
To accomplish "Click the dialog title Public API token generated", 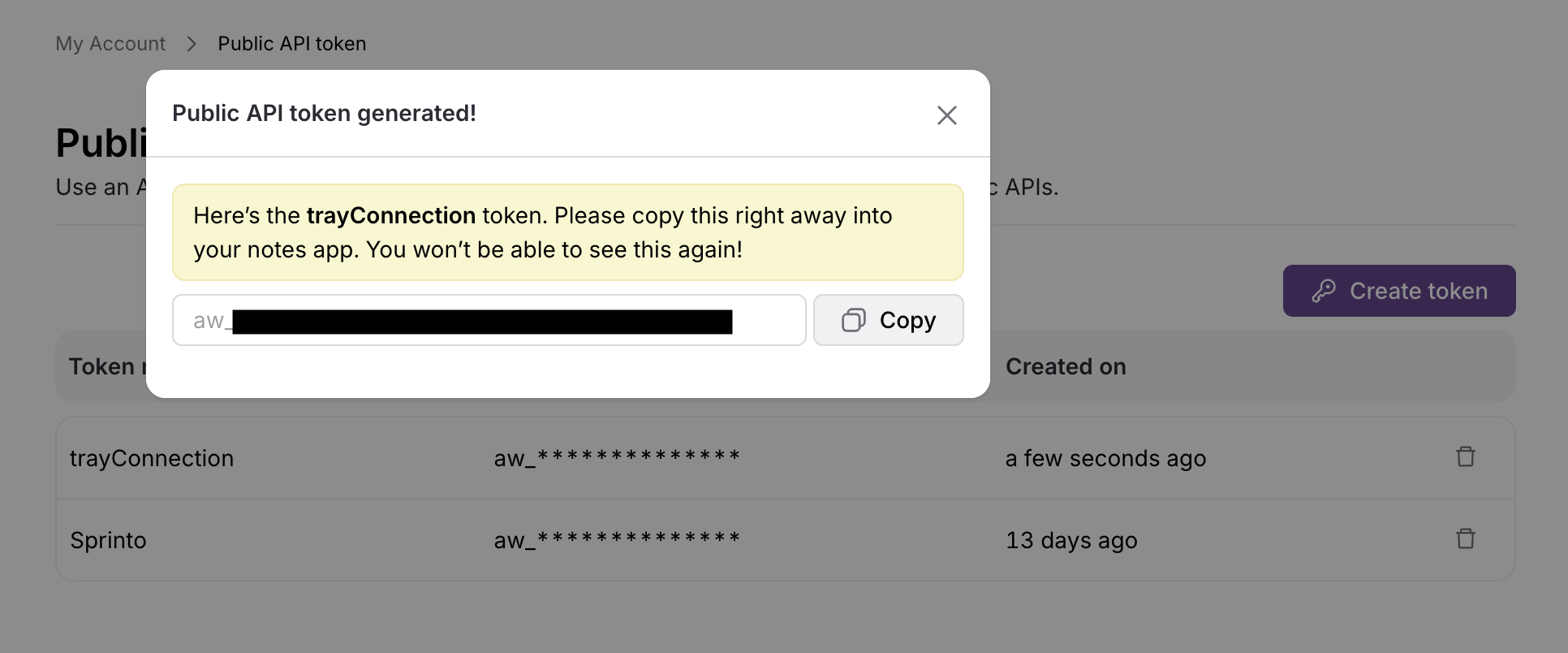I will (323, 113).
